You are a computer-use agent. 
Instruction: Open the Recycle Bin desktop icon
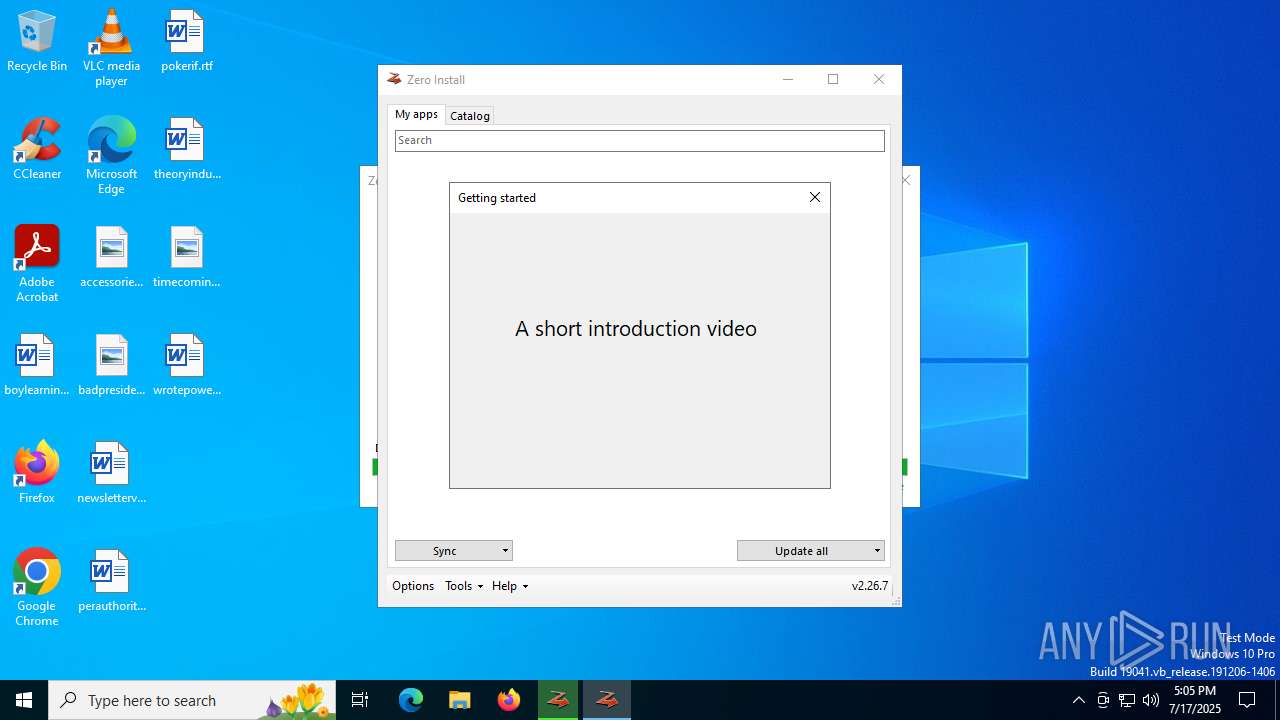[x=37, y=42]
